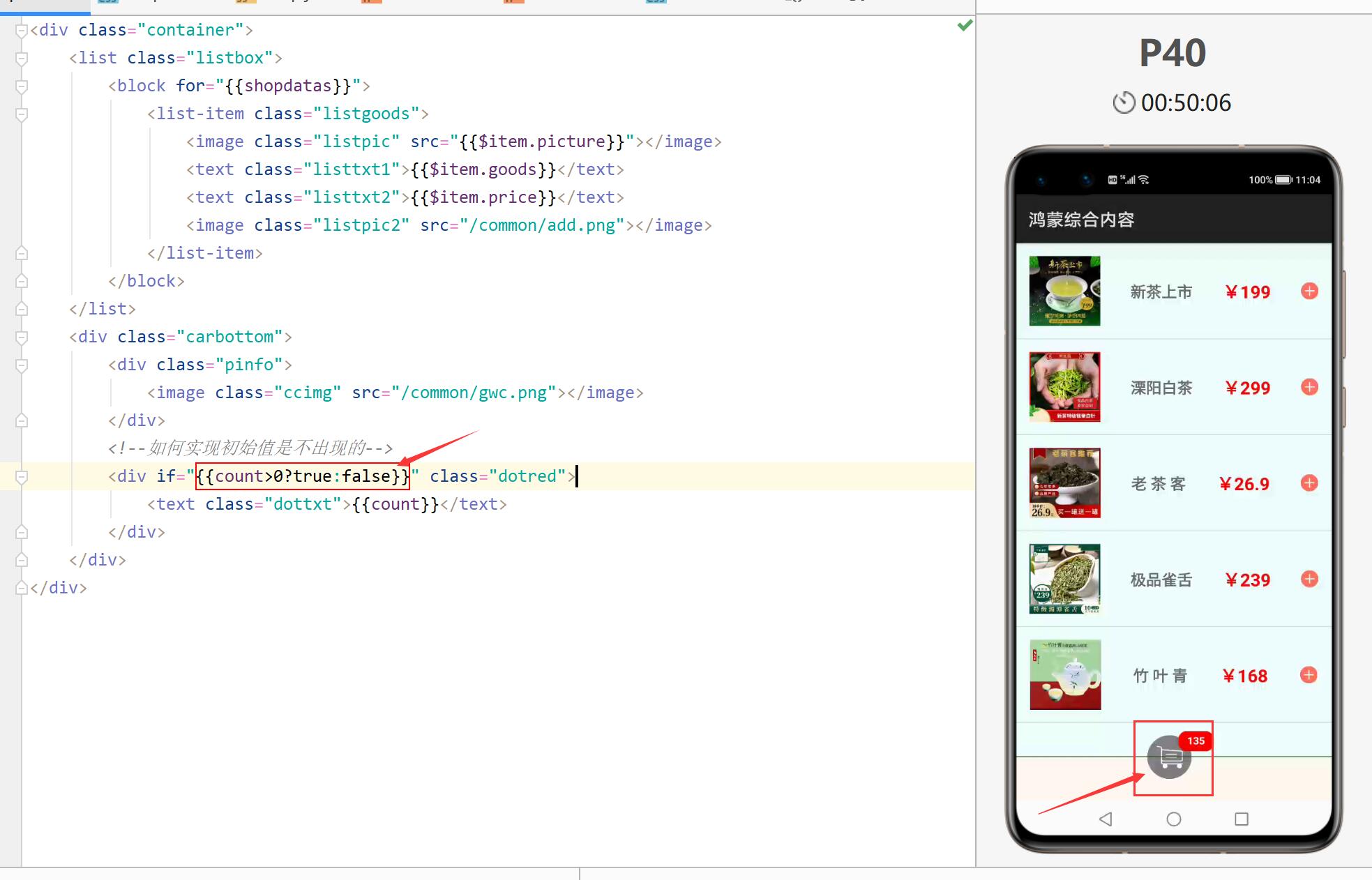This screenshot has width=1372, height=880.
Task: Click the {{count>0?true:false}} expression
Action: tap(303, 476)
